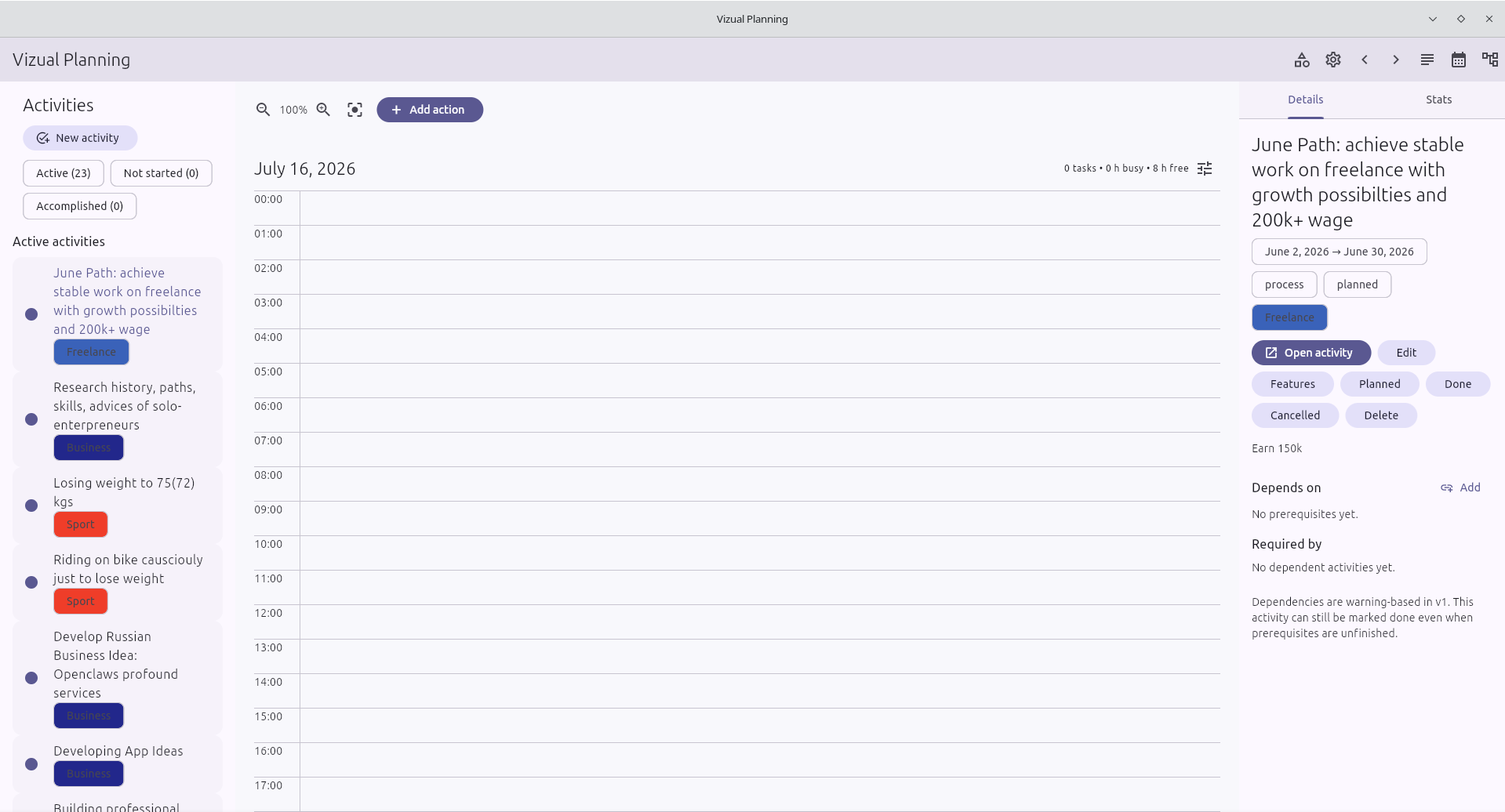The height and width of the screenshot is (812, 1505).
Task: Click the Add dependency link icon
Action: (x=1460, y=488)
